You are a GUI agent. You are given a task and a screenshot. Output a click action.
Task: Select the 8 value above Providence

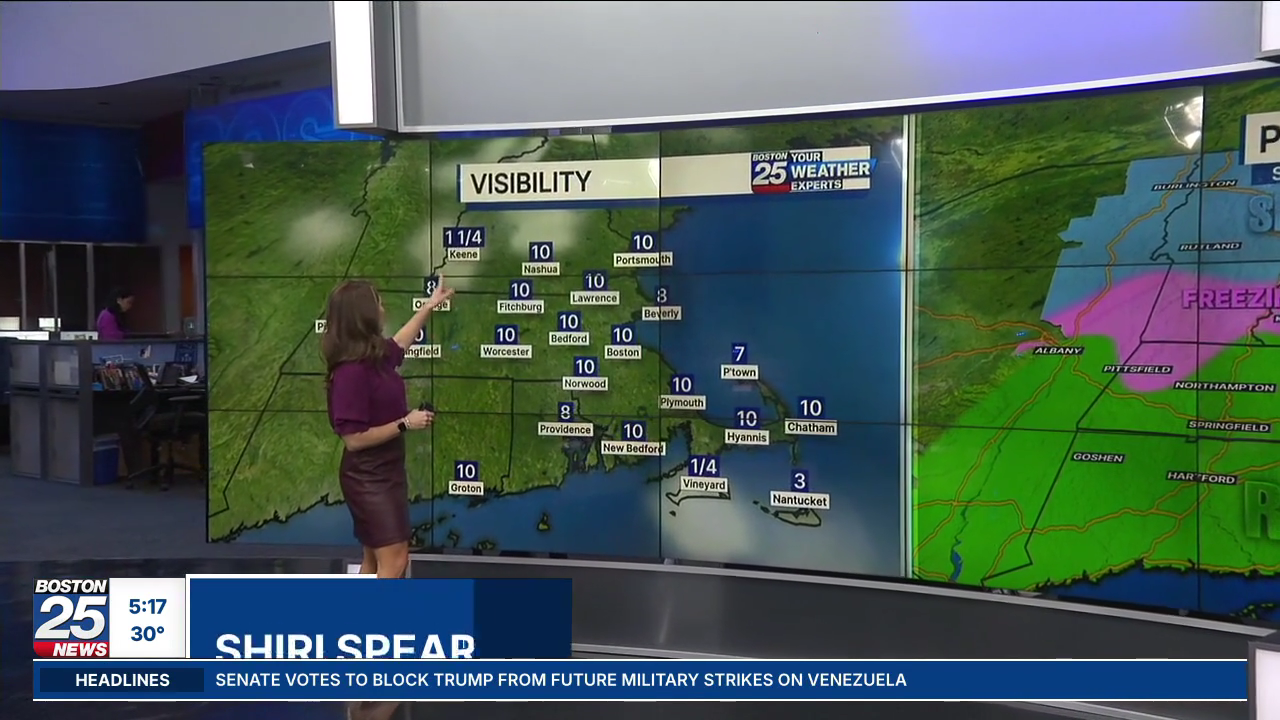click(x=565, y=412)
